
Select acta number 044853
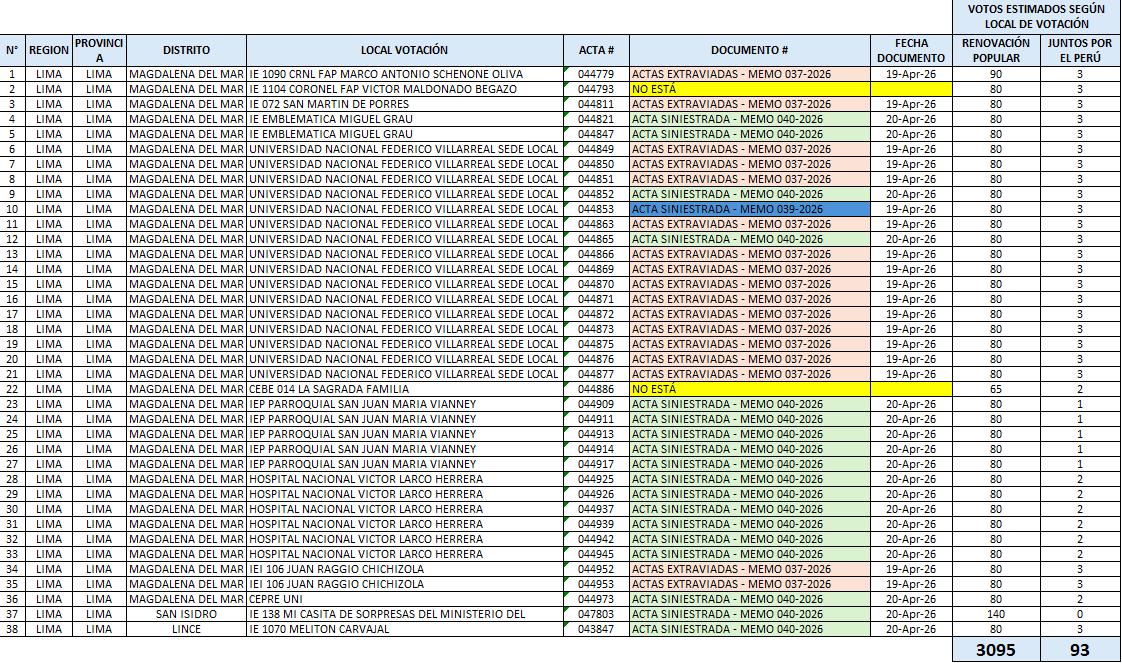(x=596, y=210)
